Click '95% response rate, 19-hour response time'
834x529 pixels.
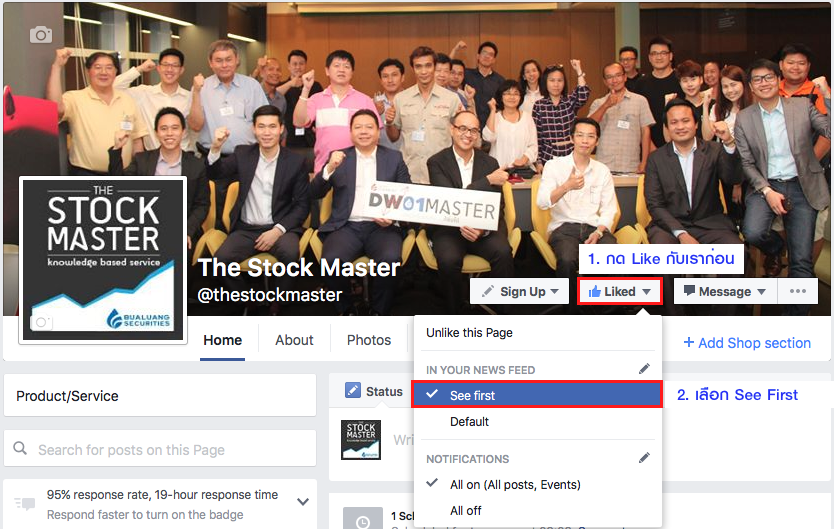pyautogui.click(x=162, y=495)
